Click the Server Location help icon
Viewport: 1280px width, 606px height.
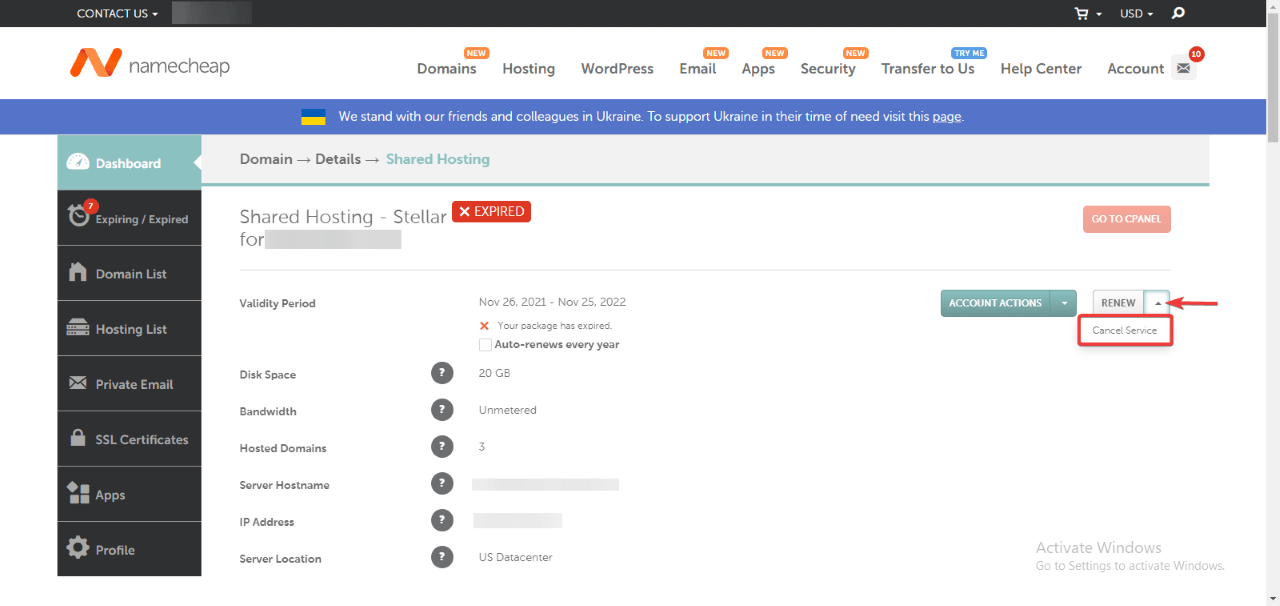coord(442,558)
